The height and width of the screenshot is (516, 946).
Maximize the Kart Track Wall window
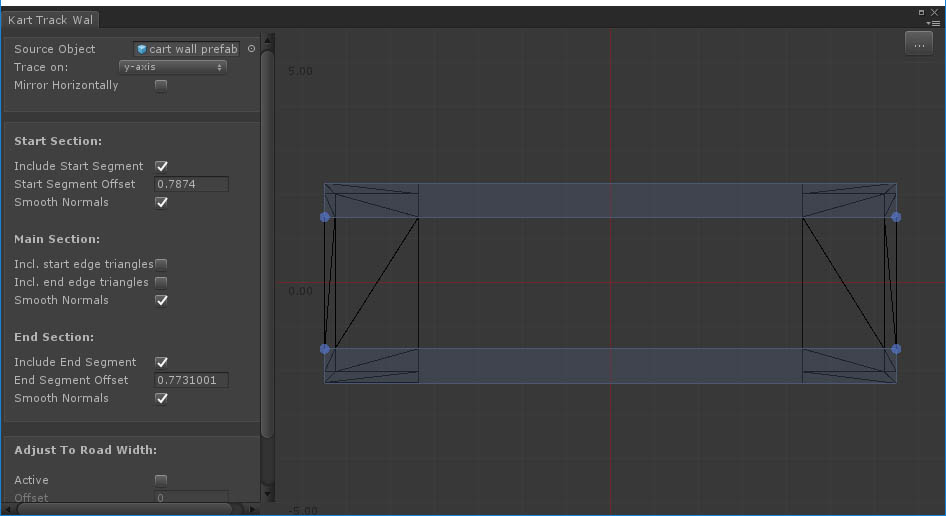[921, 12]
